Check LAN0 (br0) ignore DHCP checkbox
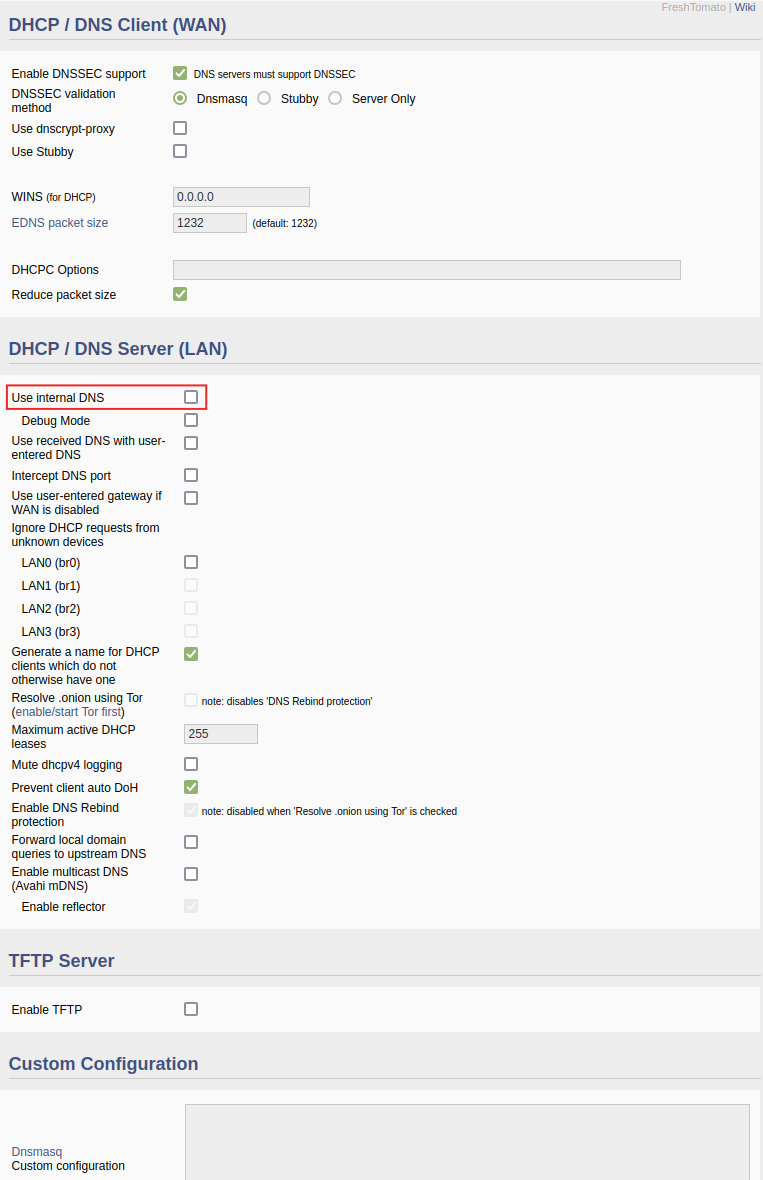 (191, 562)
